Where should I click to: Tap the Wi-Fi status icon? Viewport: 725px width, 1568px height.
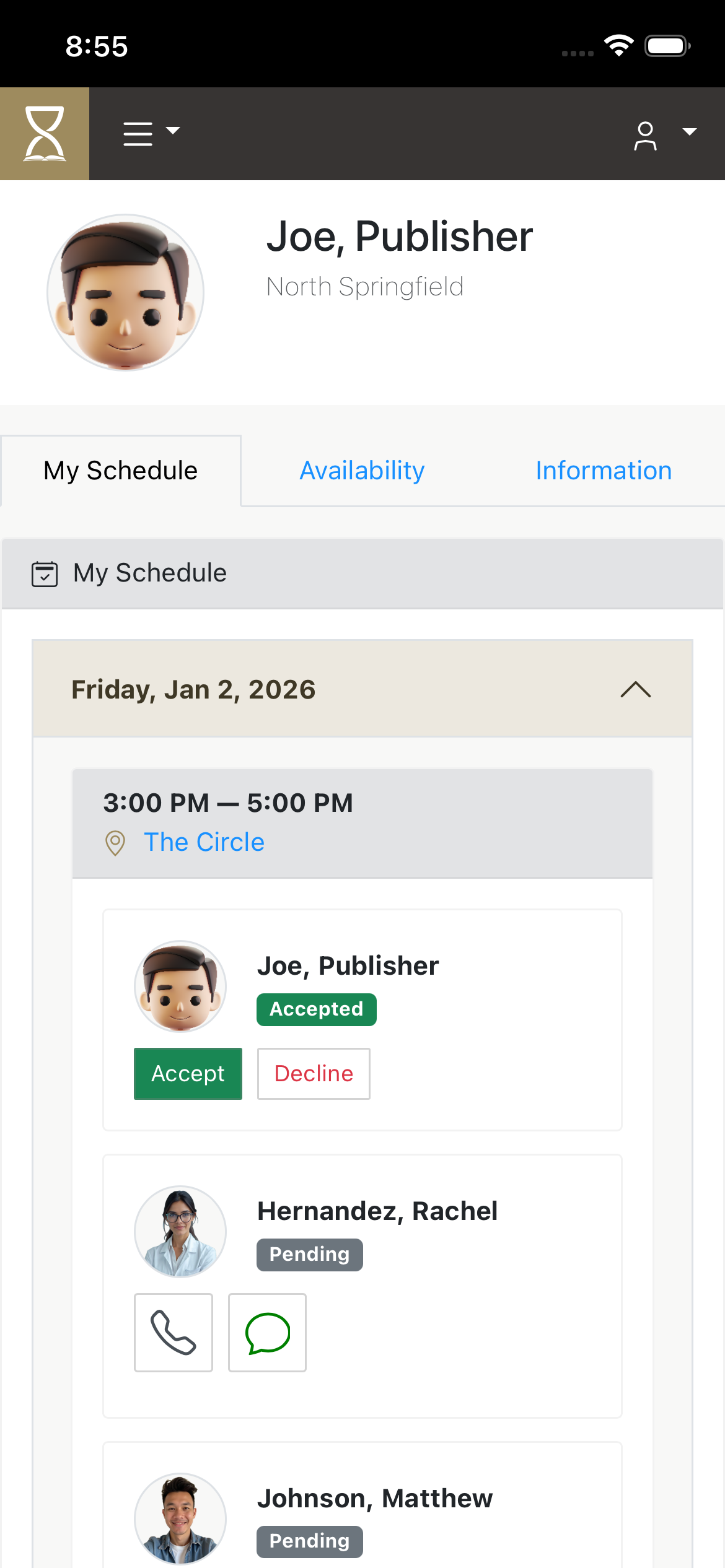[618, 46]
